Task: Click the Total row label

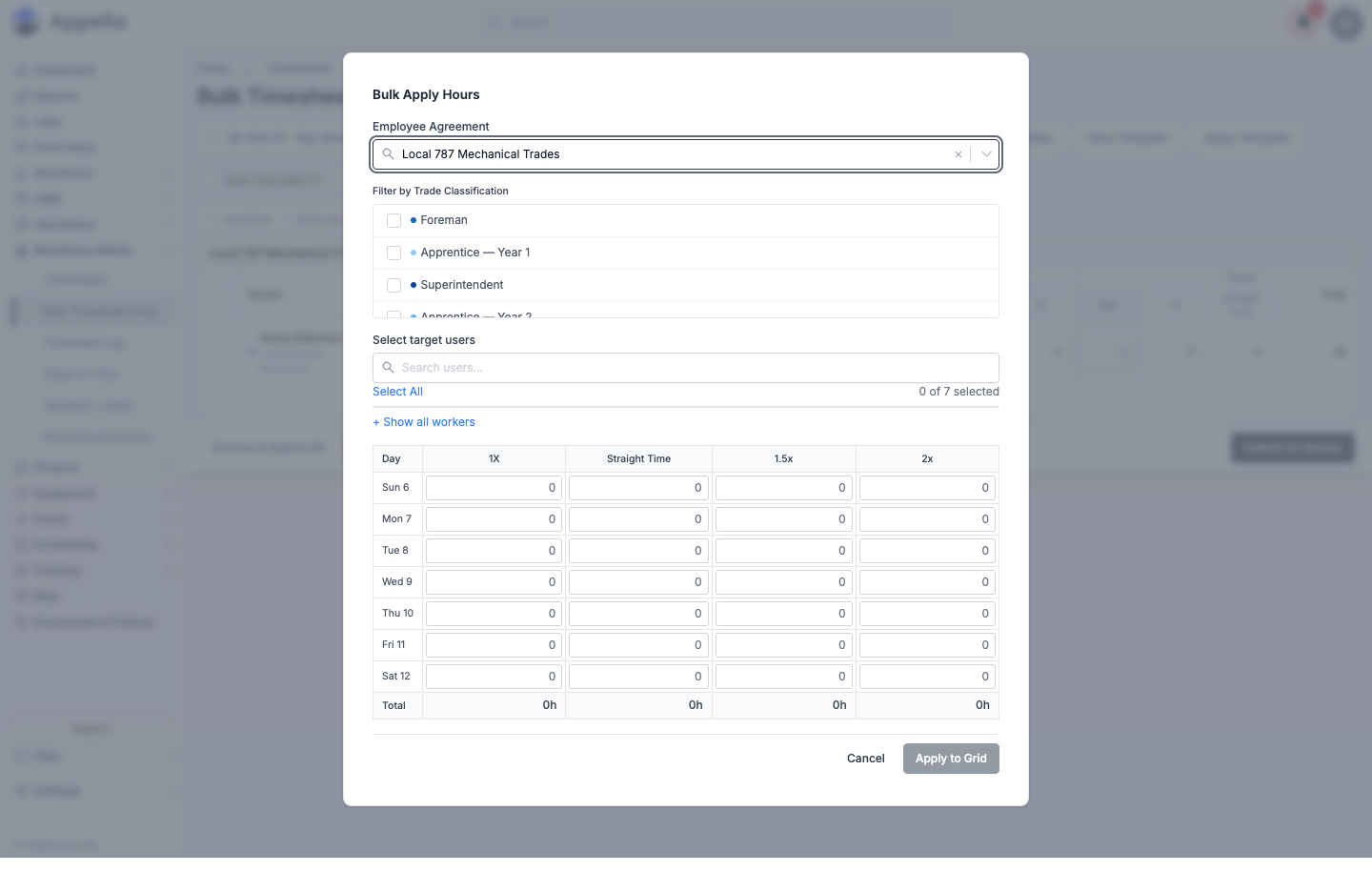Action: coord(393,706)
